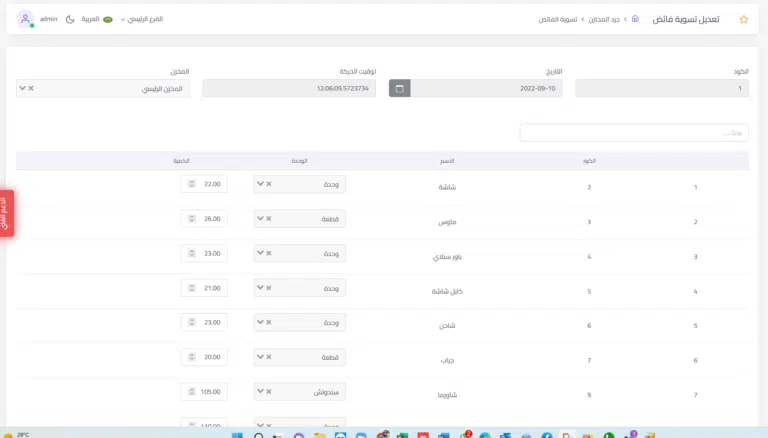This screenshot has width=768, height=438.
Task: Clear the unit selection in شاشة row
Action: pyautogui.click(x=268, y=184)
